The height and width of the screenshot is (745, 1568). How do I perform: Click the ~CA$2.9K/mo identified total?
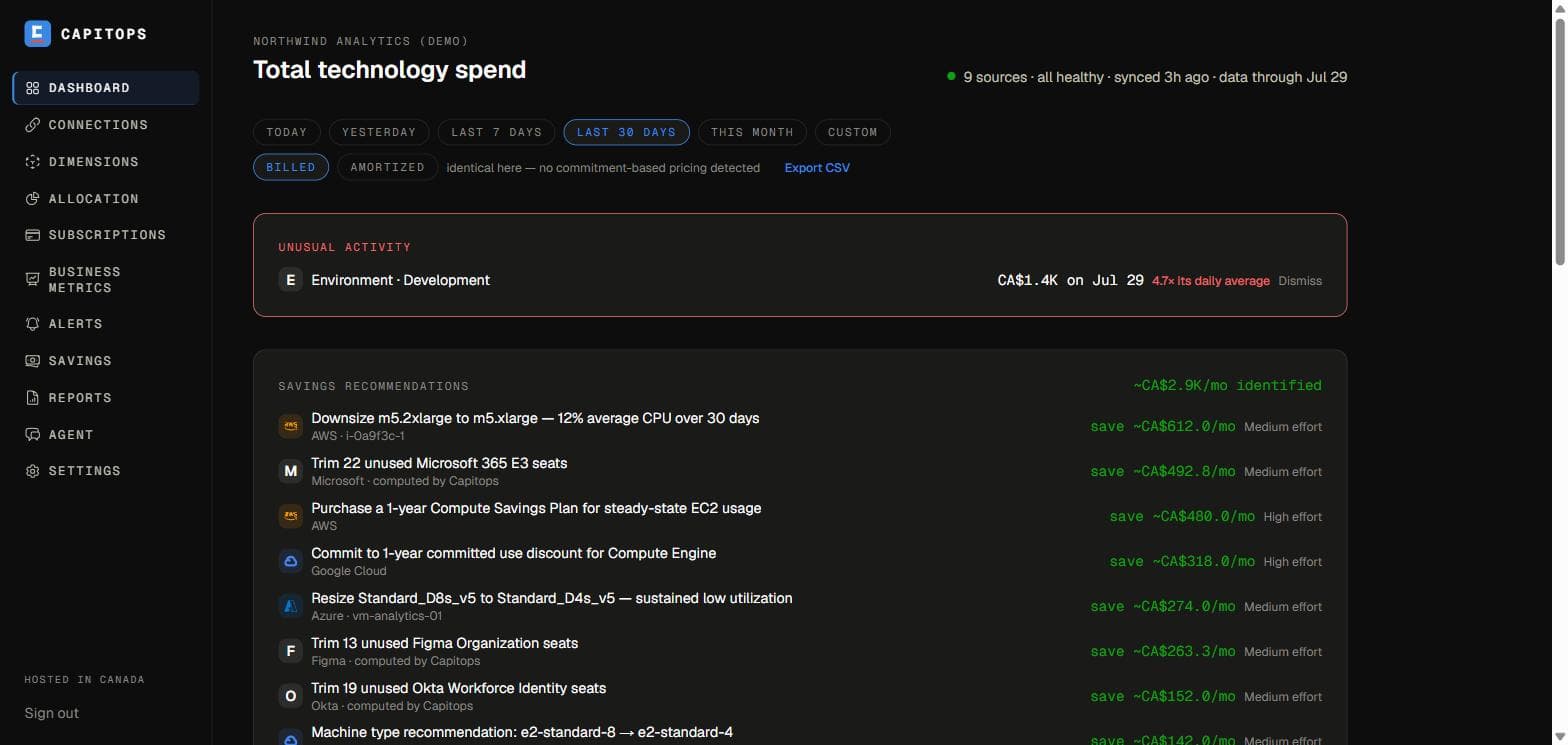[x=1227, y=385]
